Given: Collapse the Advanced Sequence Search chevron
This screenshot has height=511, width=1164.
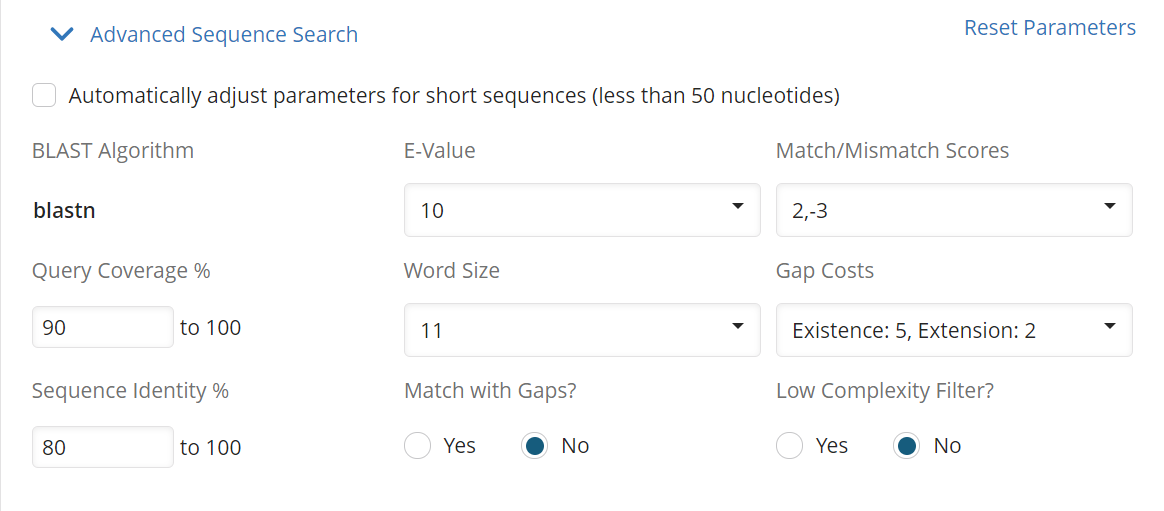Looking at the screenshot, I should click(62, 34).
